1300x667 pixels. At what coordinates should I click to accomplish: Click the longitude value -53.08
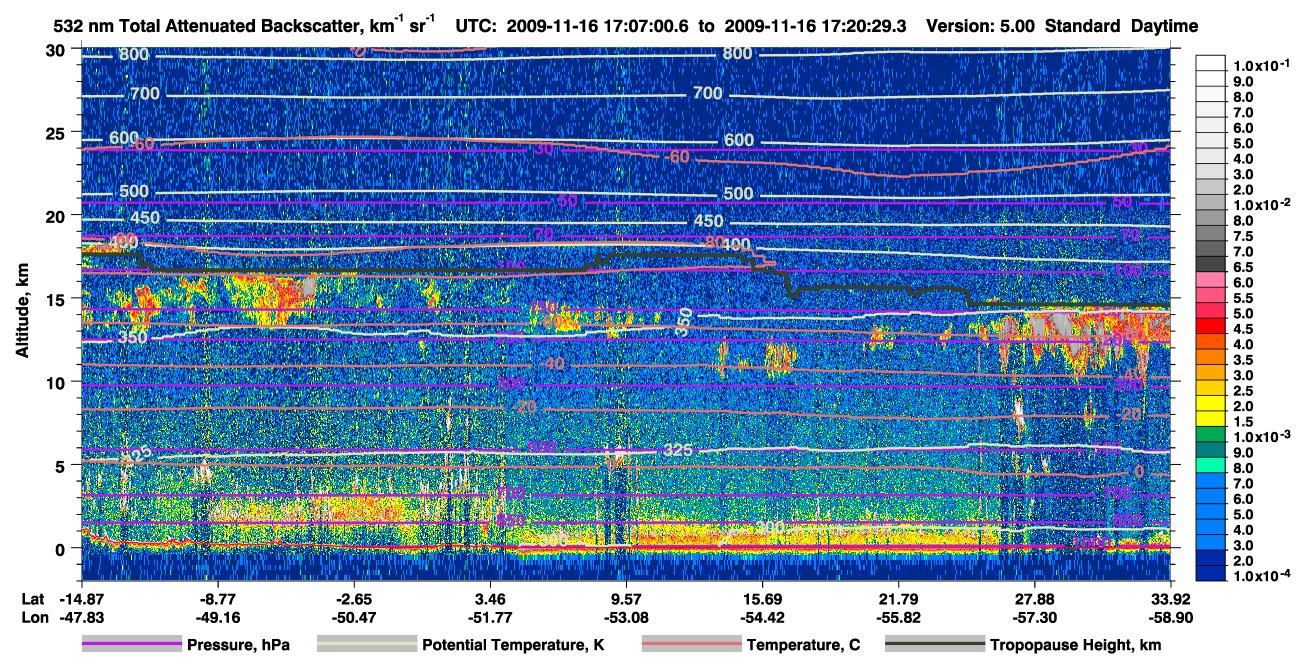626,618
